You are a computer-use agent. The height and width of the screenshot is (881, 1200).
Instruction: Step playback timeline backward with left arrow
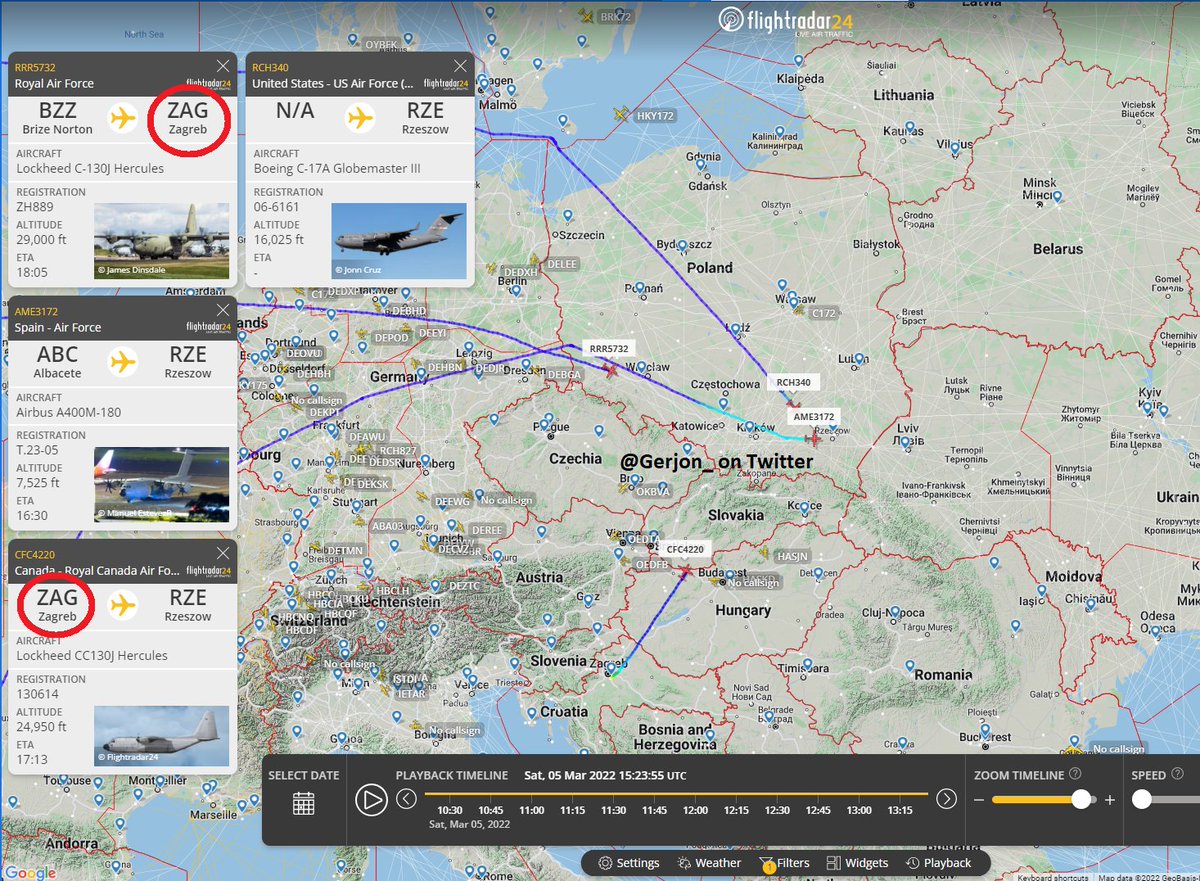tap(406, 798)
